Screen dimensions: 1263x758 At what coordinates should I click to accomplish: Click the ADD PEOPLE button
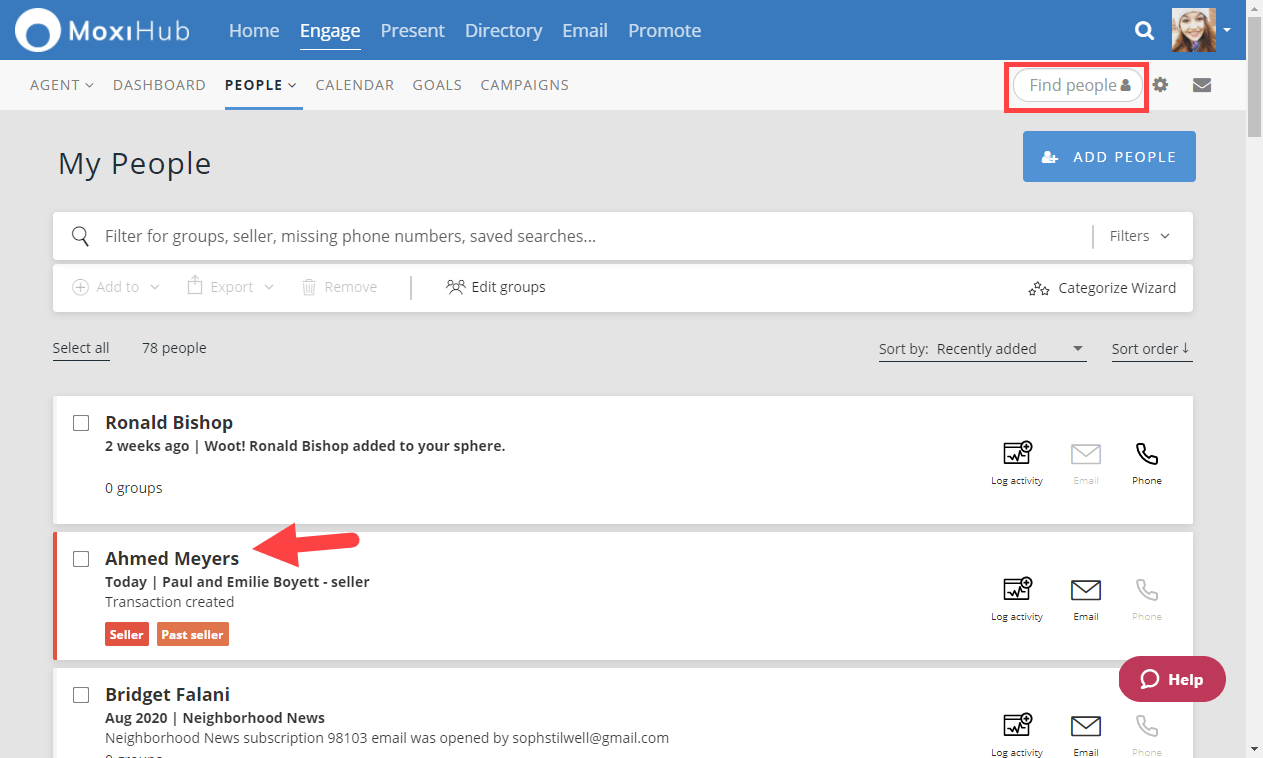click(1108, 156)
